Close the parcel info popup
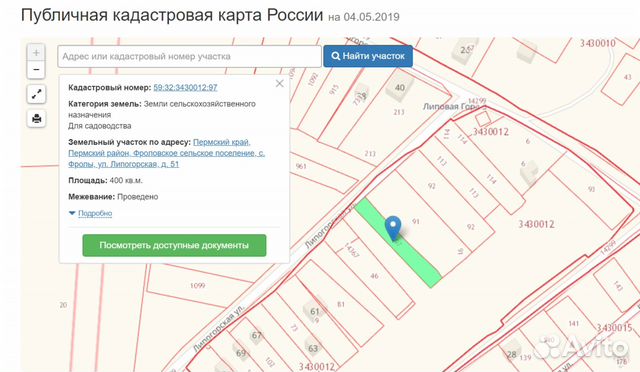 point(280,83)
